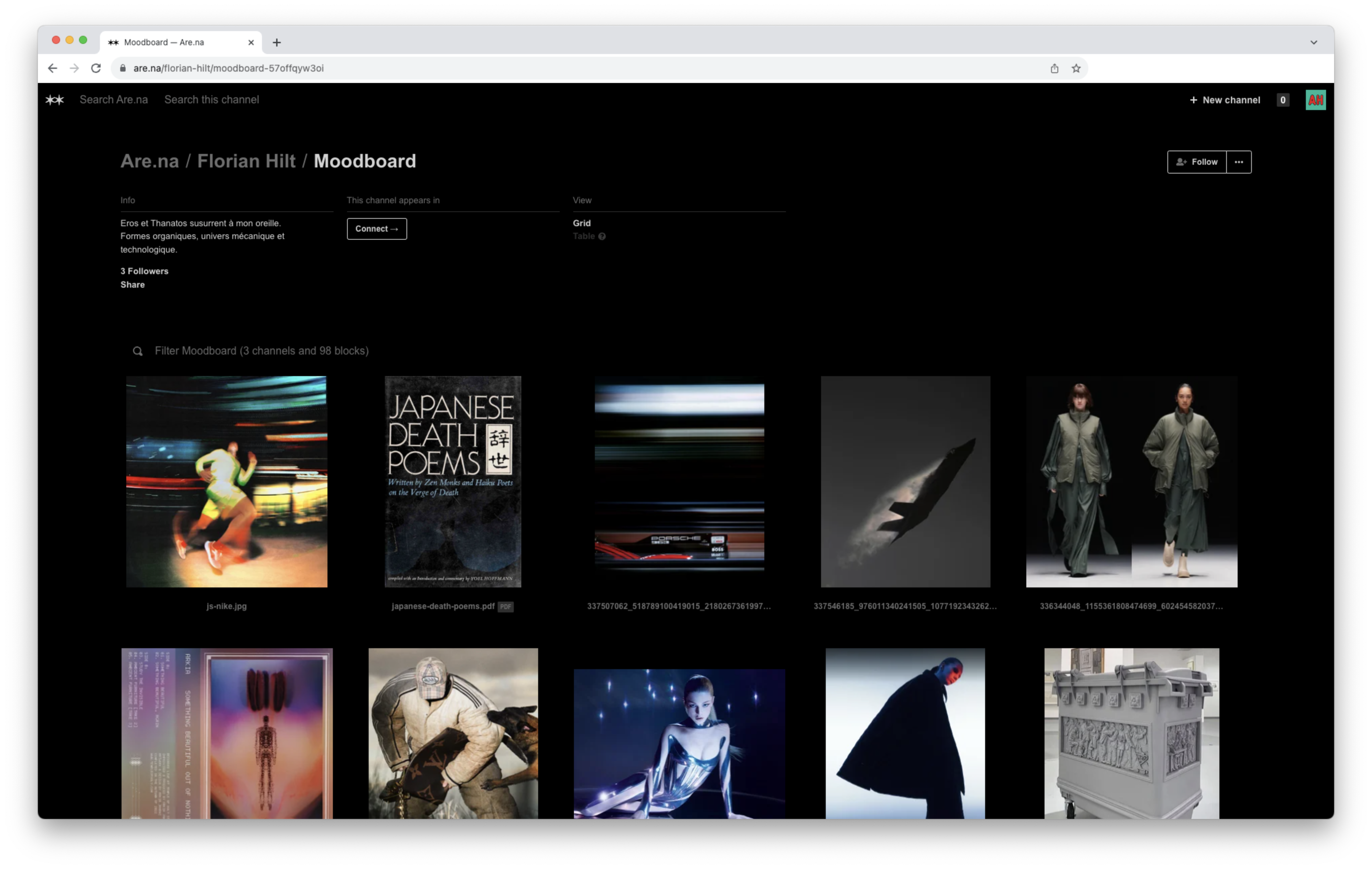This screenshot has width=1372, height=869.
Task: Switch to Table view
Action: tap(583, 236)
